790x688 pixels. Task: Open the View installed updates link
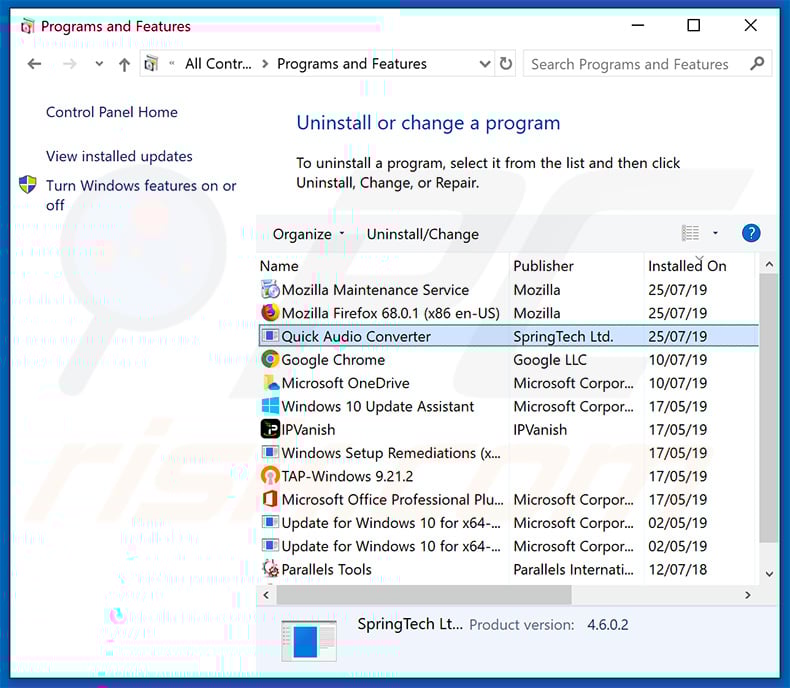click(119, 156)
